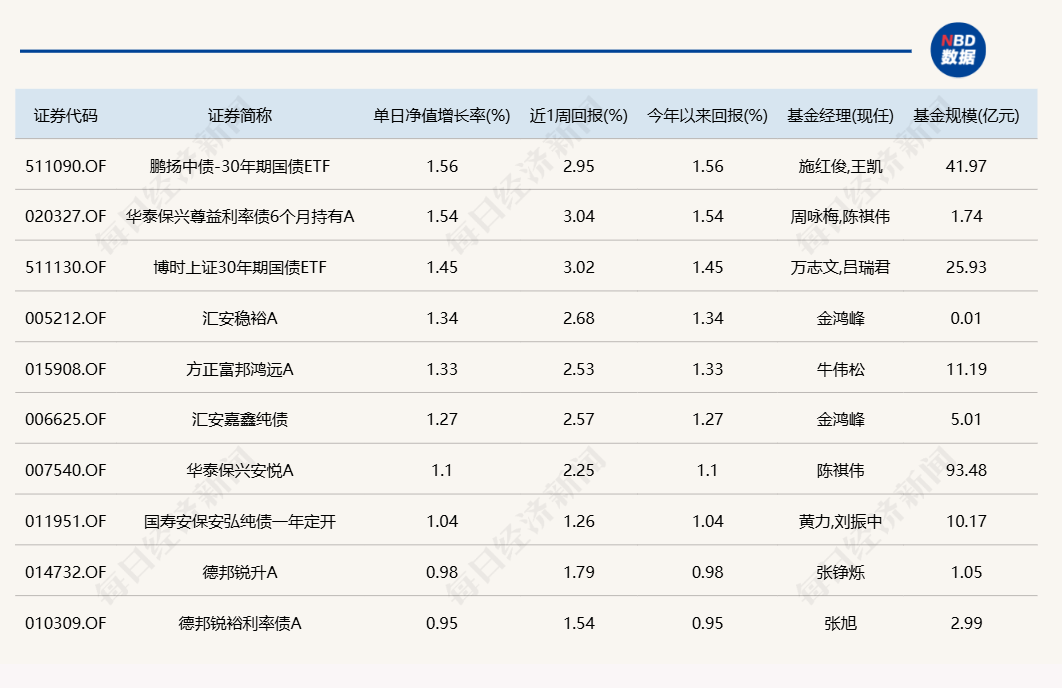Click fund size value 1.74

(x=966, y=216)
